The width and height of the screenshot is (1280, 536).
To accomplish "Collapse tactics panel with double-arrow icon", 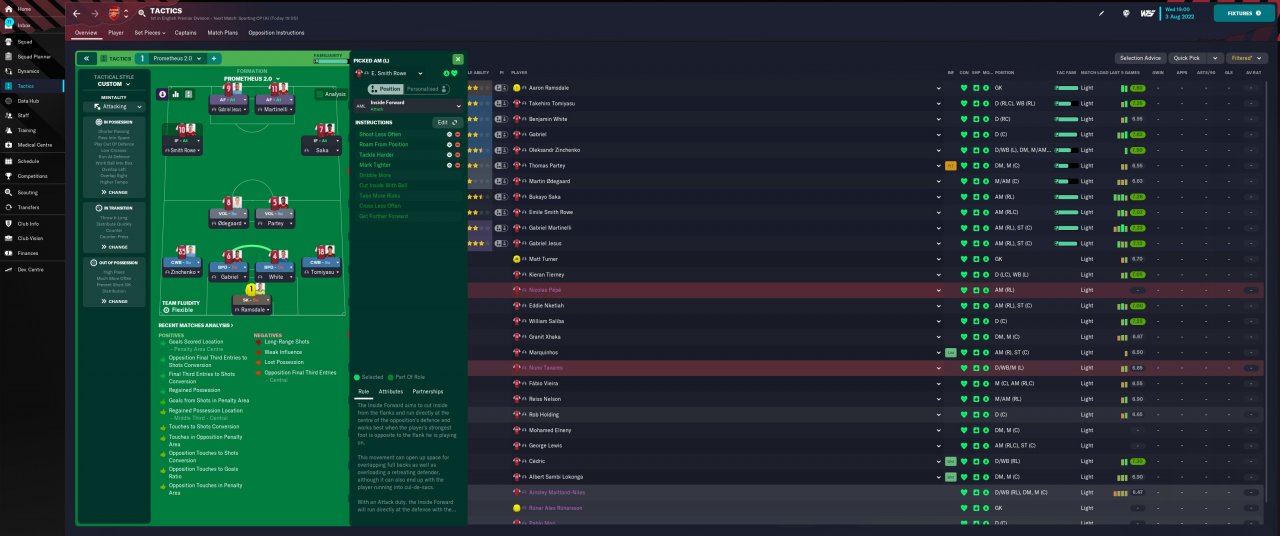I will pos(86,59).
